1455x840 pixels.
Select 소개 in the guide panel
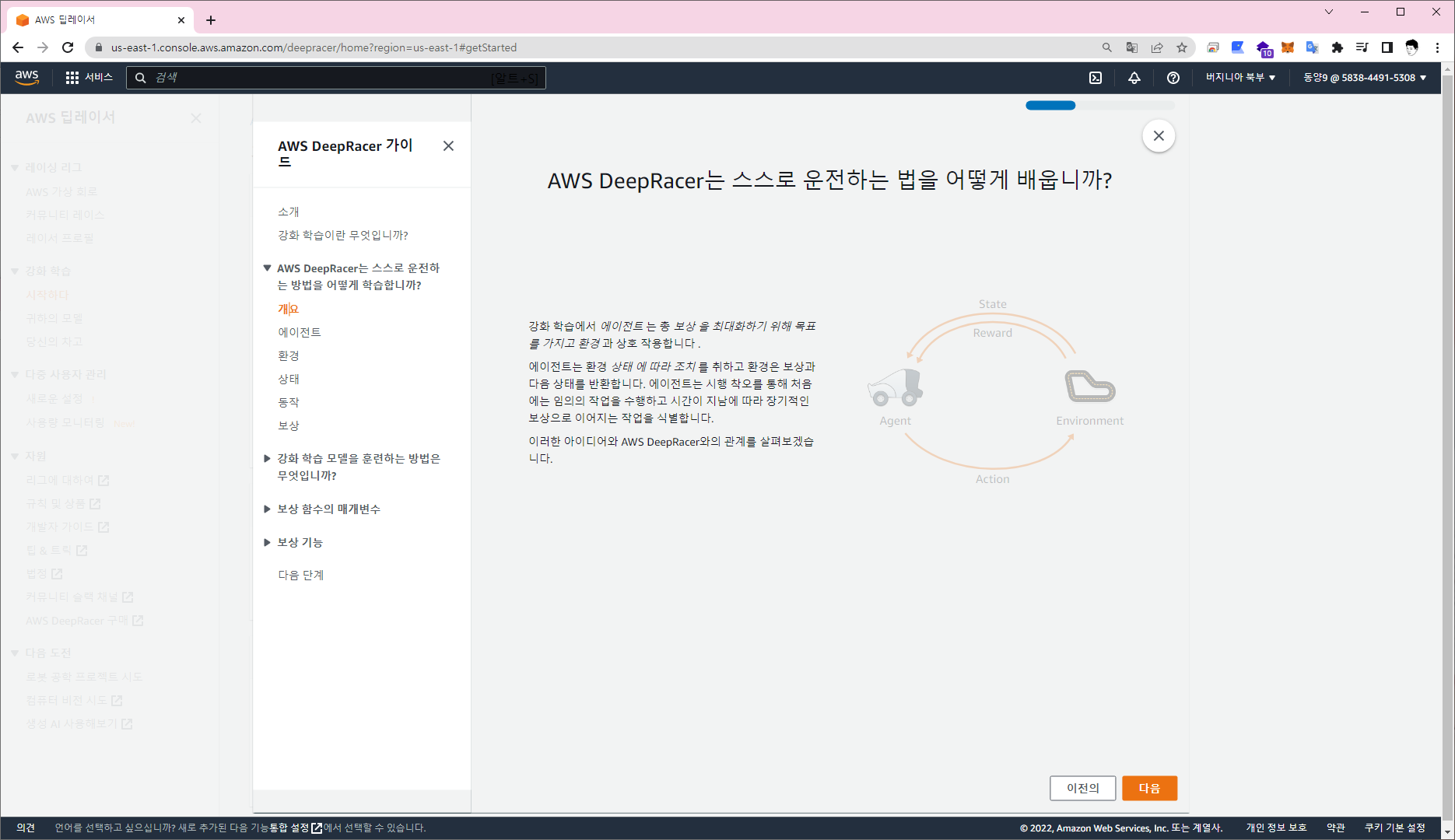point(289,212)
